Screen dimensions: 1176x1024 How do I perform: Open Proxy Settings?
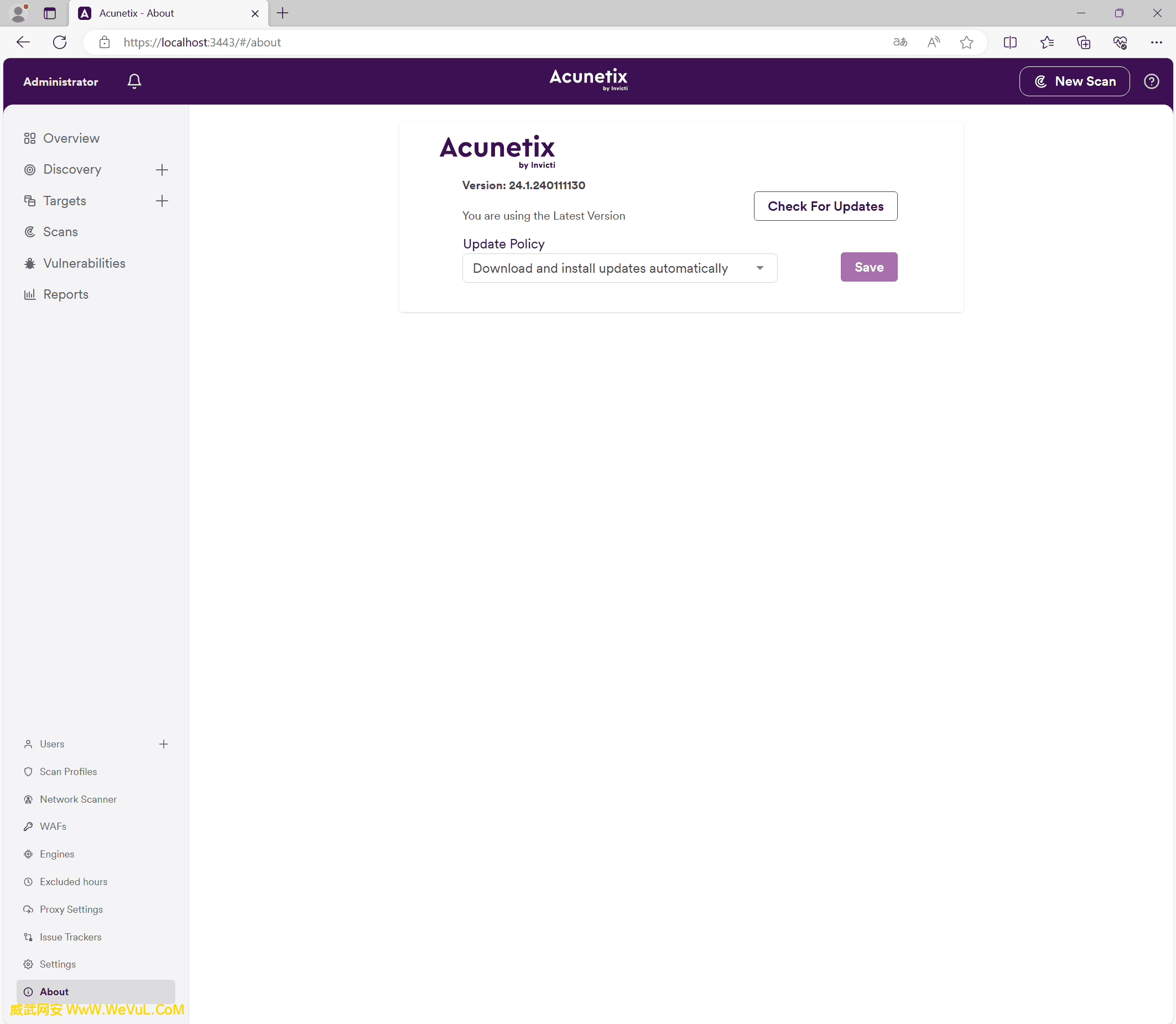(63, 909)
